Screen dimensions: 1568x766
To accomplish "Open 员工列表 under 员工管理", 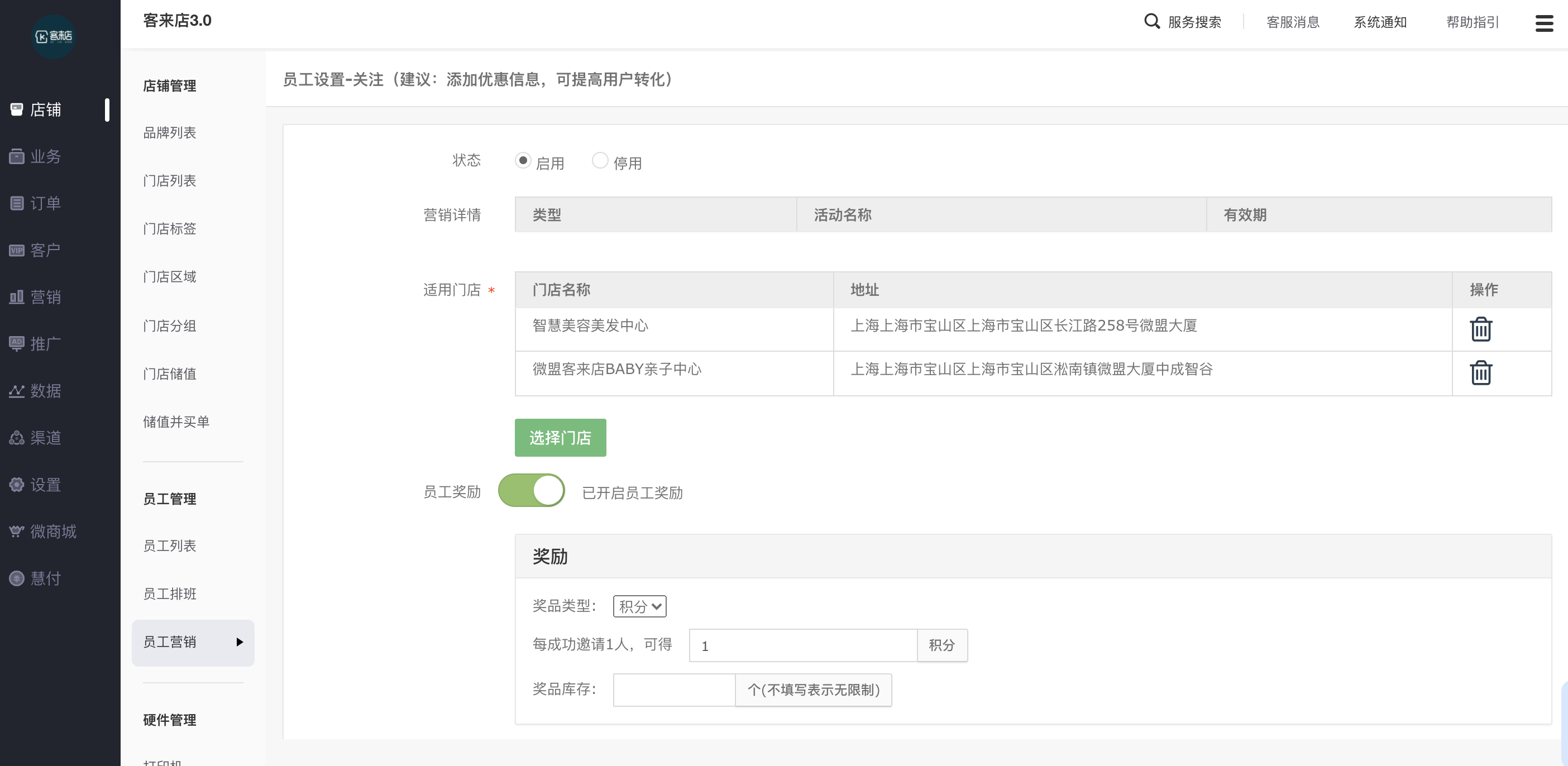I will click(170, 546).
